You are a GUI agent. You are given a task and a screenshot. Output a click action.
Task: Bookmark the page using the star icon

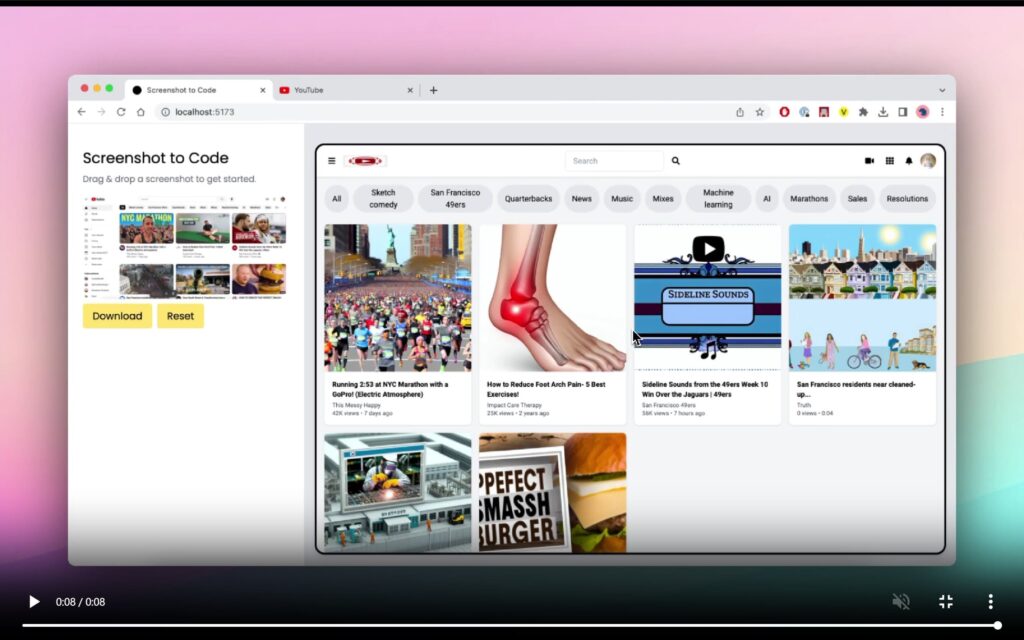pos(760,112)
